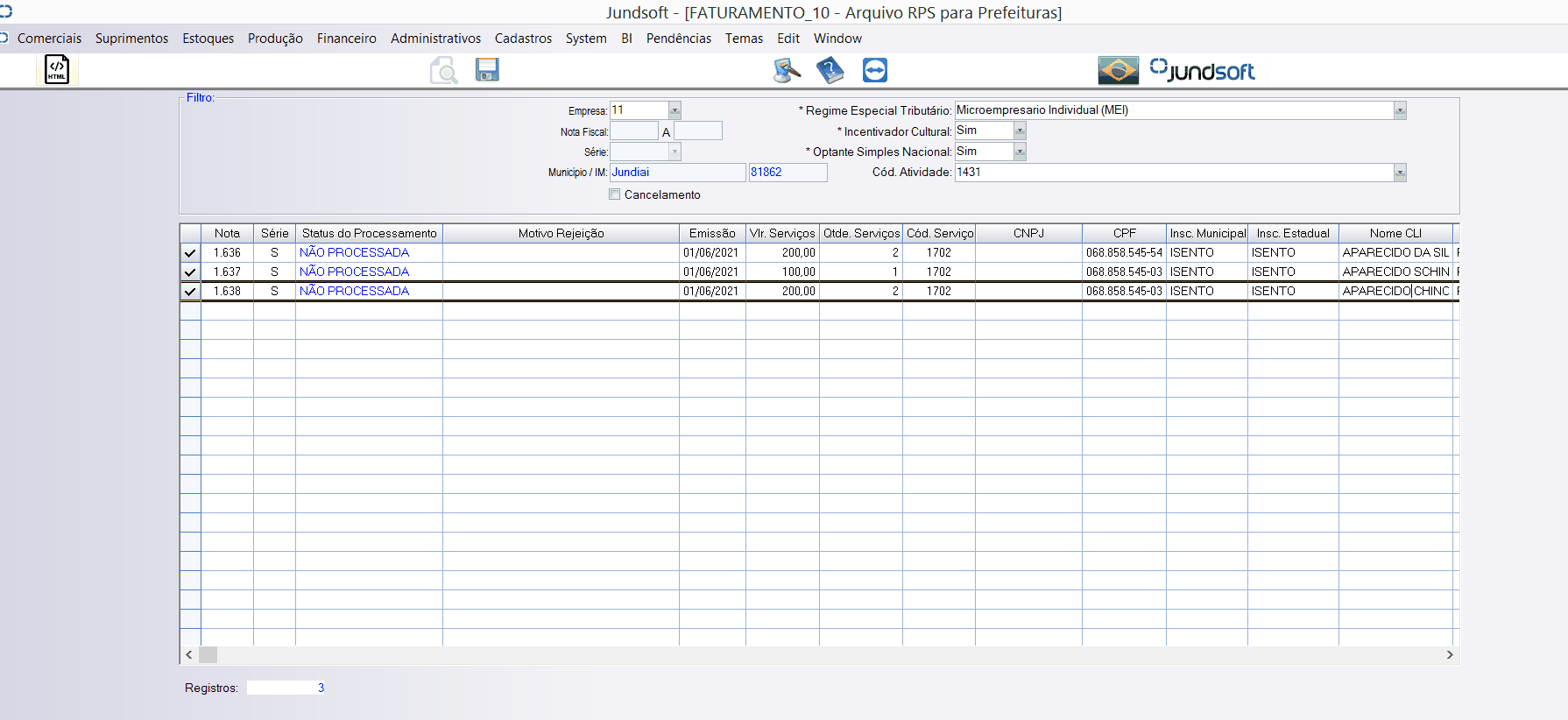Open the Financeiro menu
1568x720 pixels.
click(347, 39)
